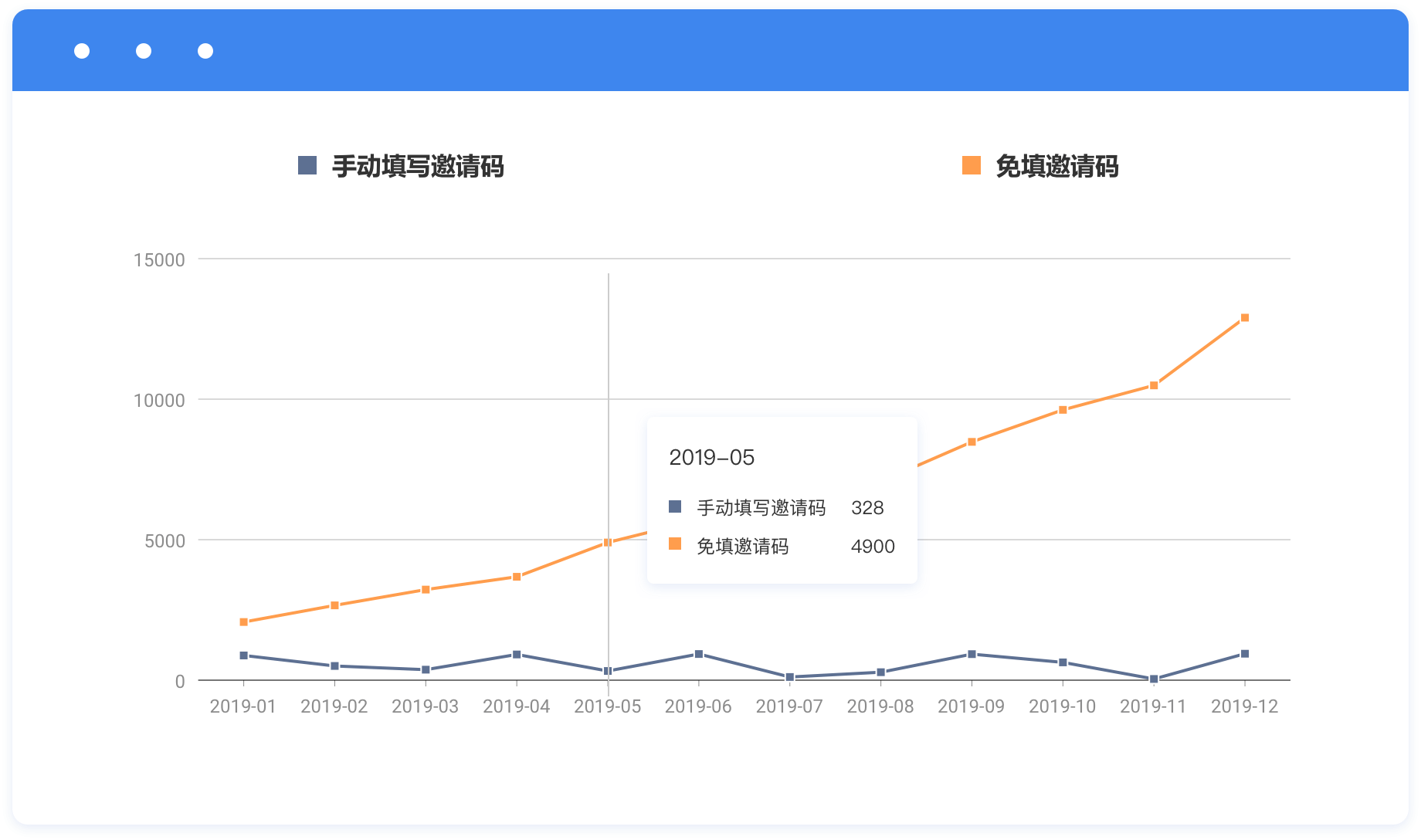Select blue data point at 2019-04

click(x=517, y=655)
